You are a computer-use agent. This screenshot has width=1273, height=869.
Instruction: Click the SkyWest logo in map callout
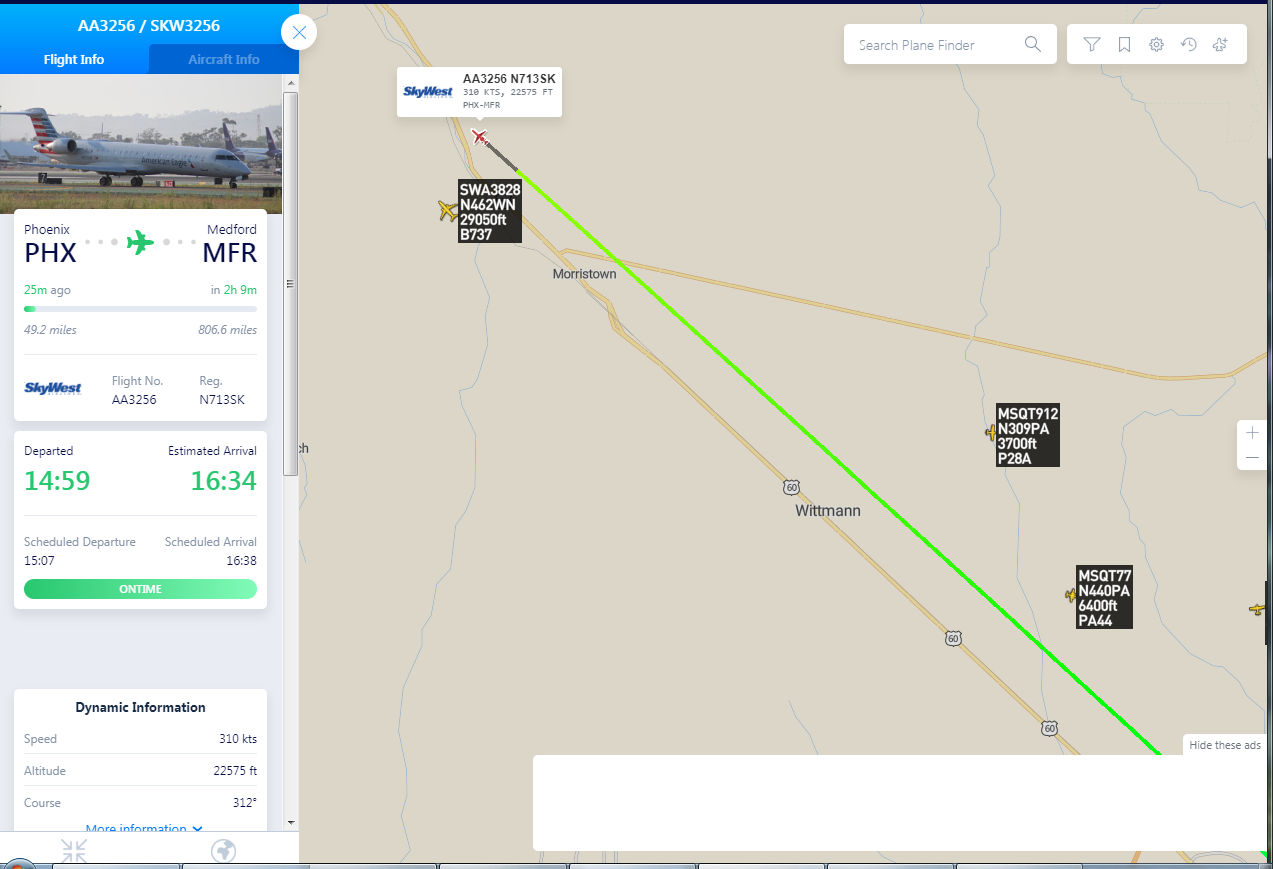coord(429,92)
